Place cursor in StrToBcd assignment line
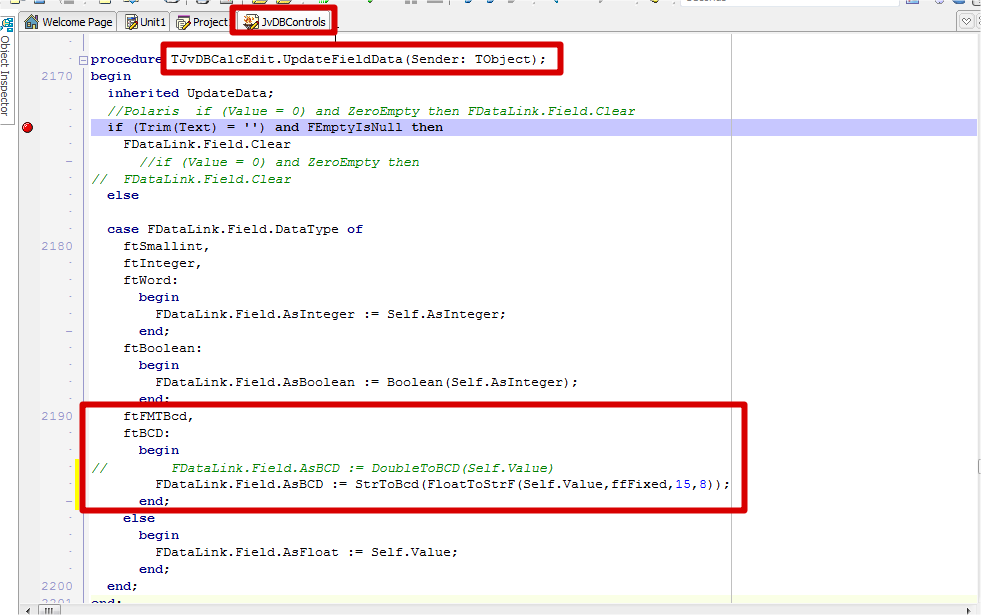Image resolution: width=981 pixels, height=615 pixels. (442, 484)
